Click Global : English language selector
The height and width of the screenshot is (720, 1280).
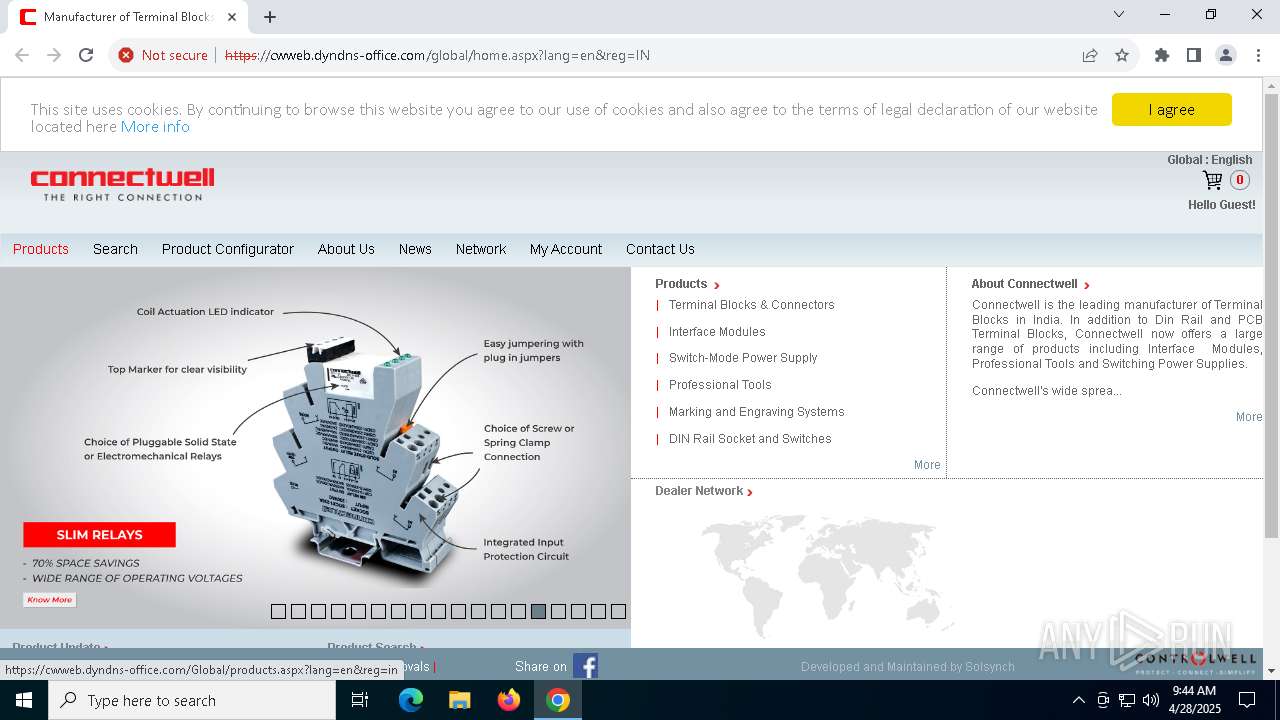click(x=1209, y=160)
